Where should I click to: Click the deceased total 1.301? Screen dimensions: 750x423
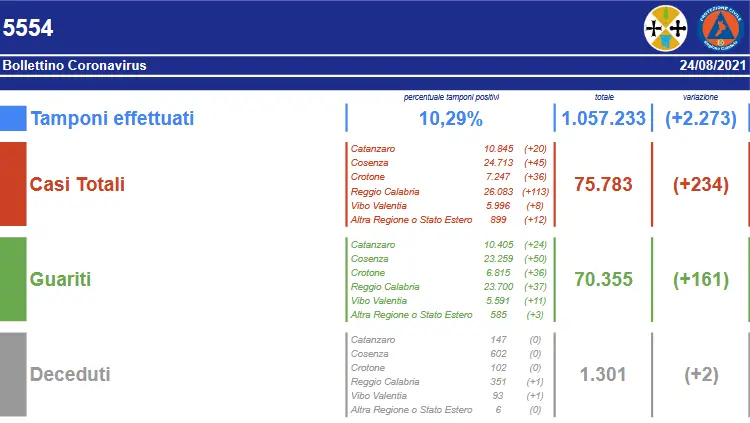605,375
